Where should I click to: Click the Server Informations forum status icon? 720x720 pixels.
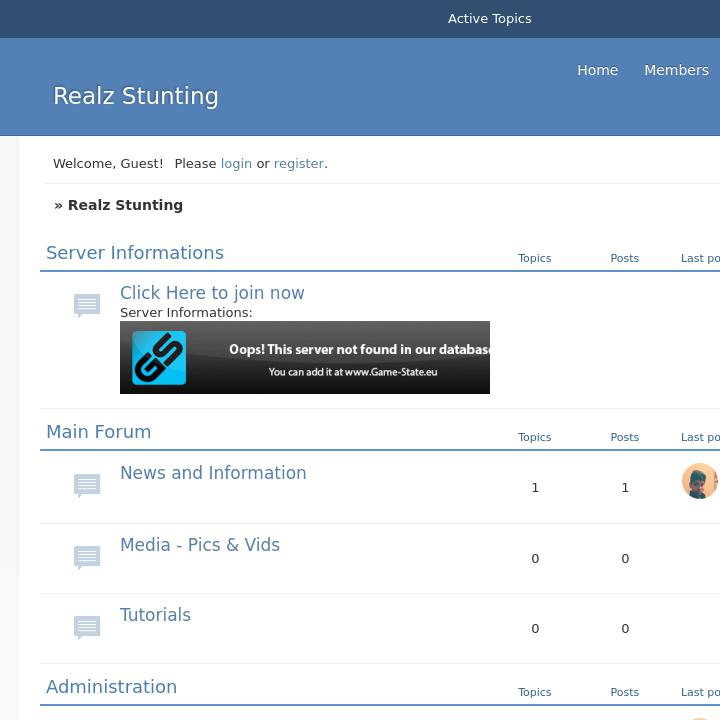click(x=87, y=305)
